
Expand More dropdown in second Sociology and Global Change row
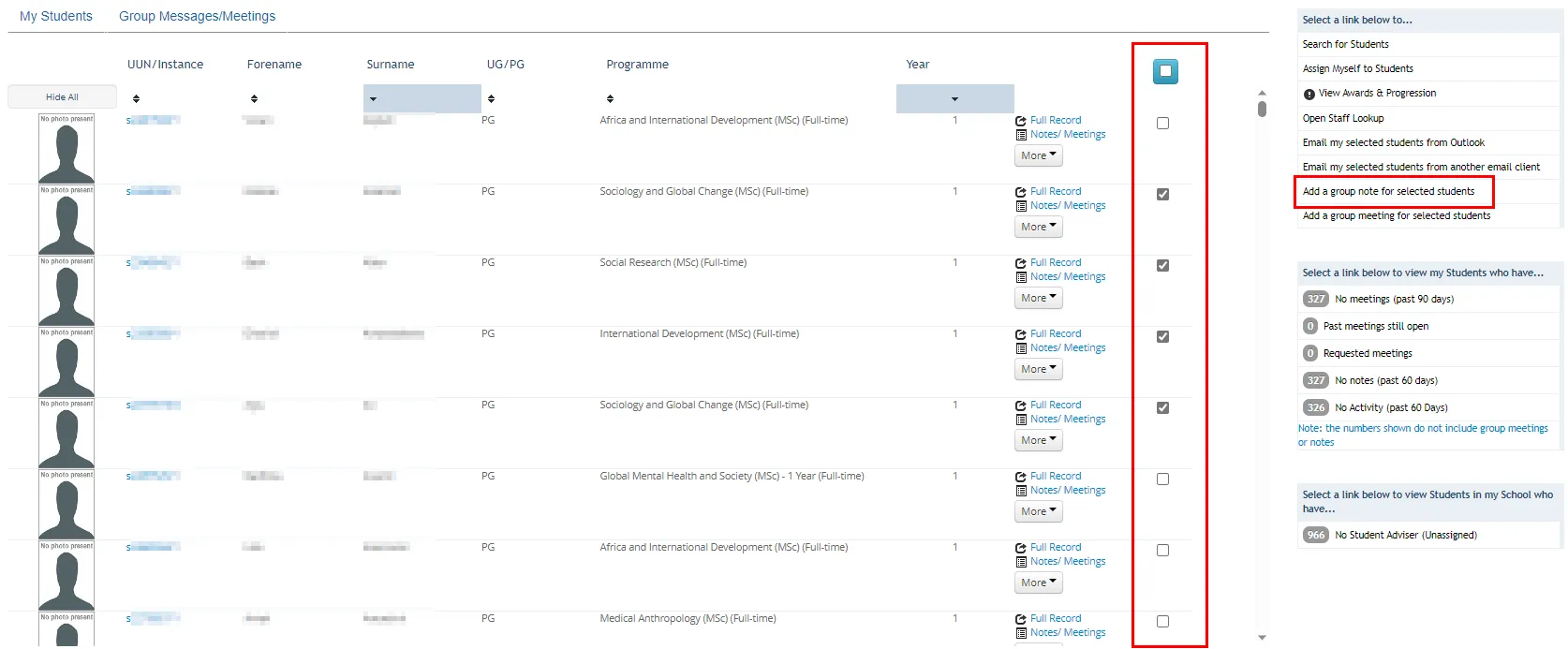click(x=1039, y=440)
